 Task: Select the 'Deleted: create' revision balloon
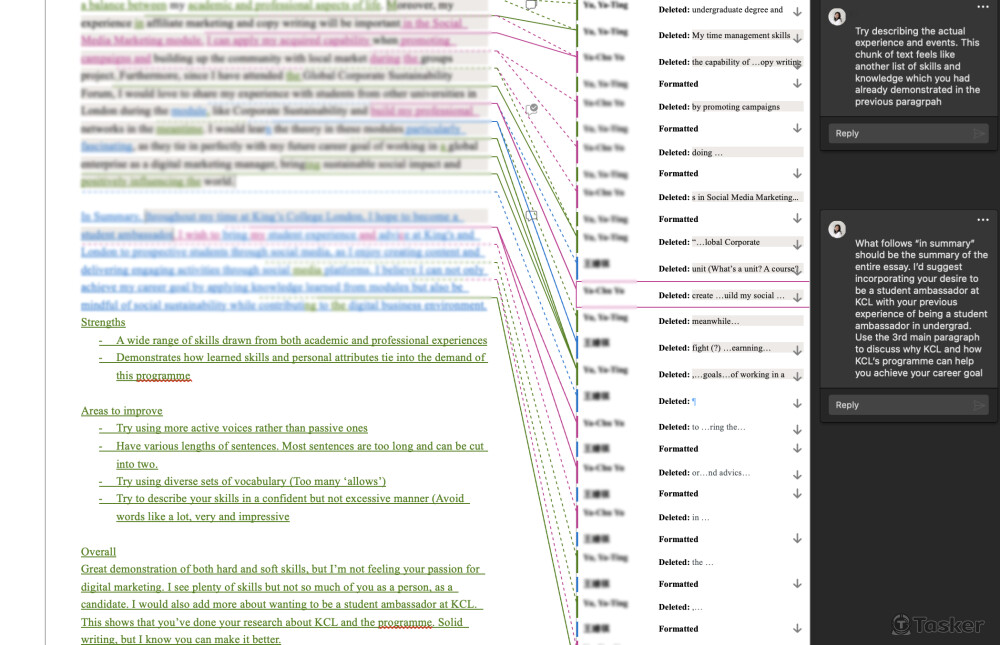pos(731,296)
